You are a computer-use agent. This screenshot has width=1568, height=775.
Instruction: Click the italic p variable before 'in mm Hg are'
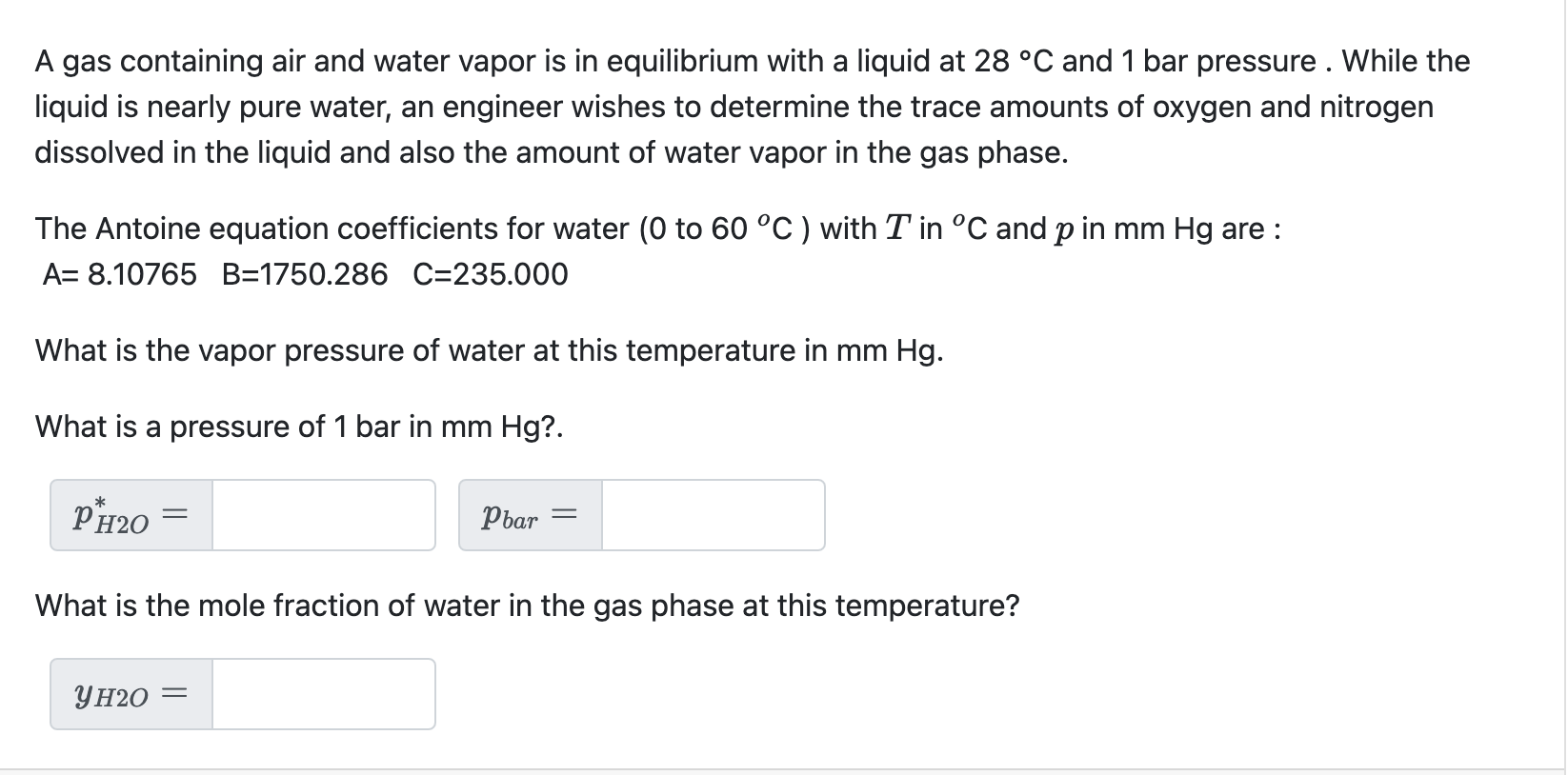pyautogui.click(x=1064, y=230)
